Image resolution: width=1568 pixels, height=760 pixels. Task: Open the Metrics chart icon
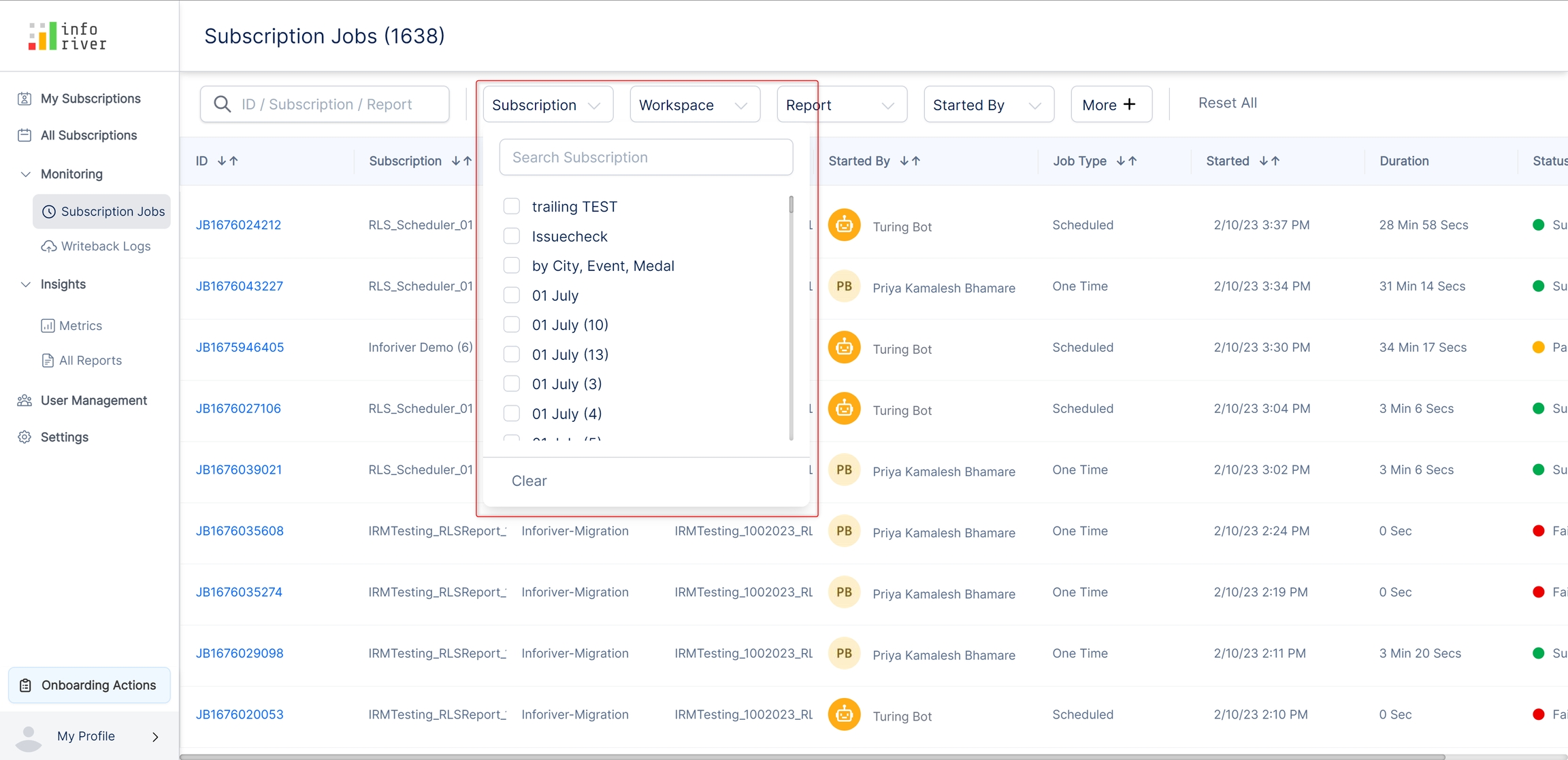click(x=48, y=326)
